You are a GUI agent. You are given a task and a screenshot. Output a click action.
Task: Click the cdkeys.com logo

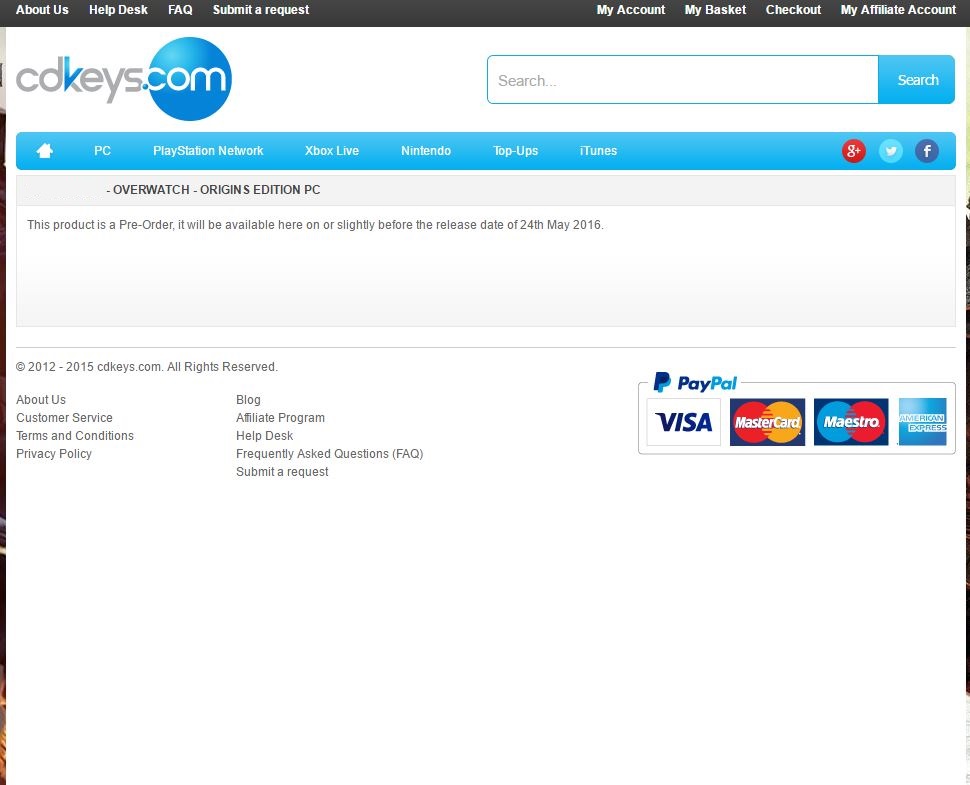click(x=124, y=79)
